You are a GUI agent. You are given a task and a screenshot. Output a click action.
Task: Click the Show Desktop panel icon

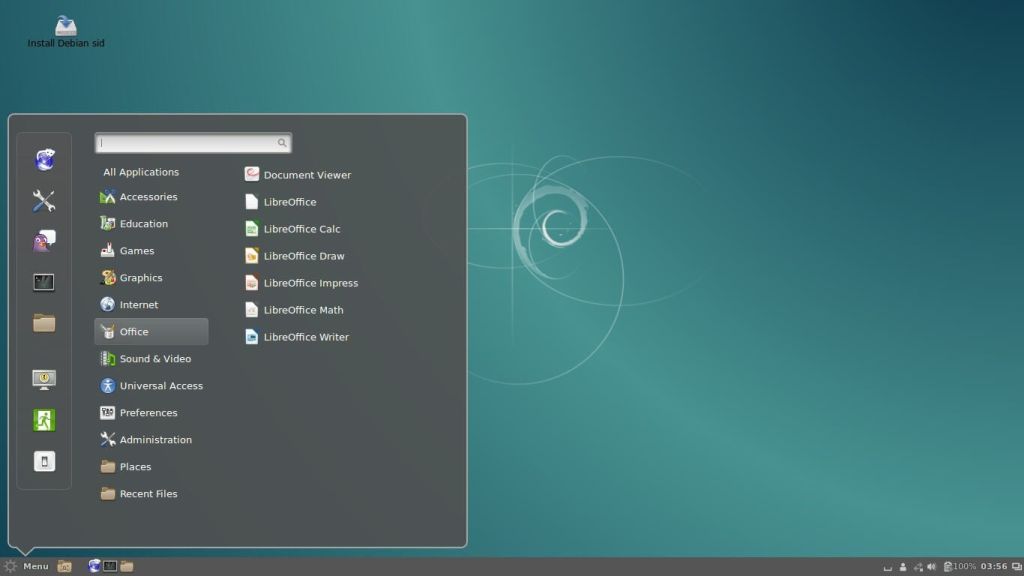[64, 566]
